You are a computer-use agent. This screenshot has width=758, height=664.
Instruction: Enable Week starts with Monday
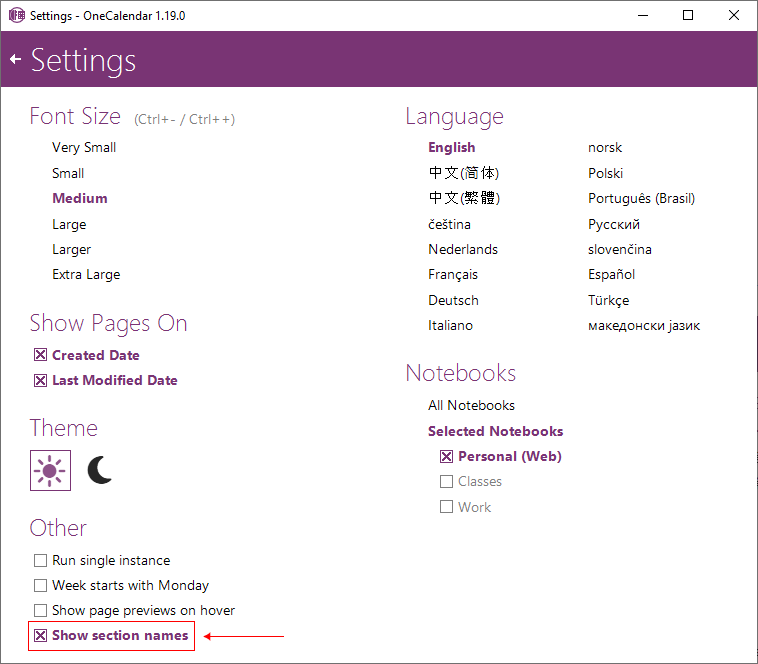pyautogui.click(x=41, y=585)
